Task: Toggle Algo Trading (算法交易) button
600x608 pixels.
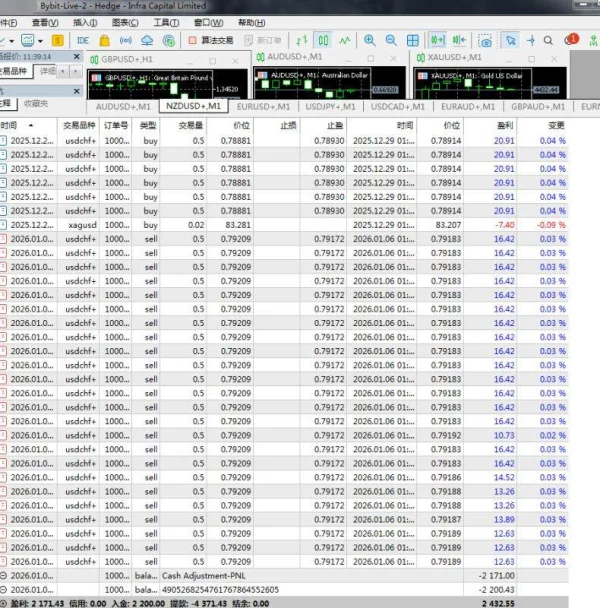Action: click(211, 40)
